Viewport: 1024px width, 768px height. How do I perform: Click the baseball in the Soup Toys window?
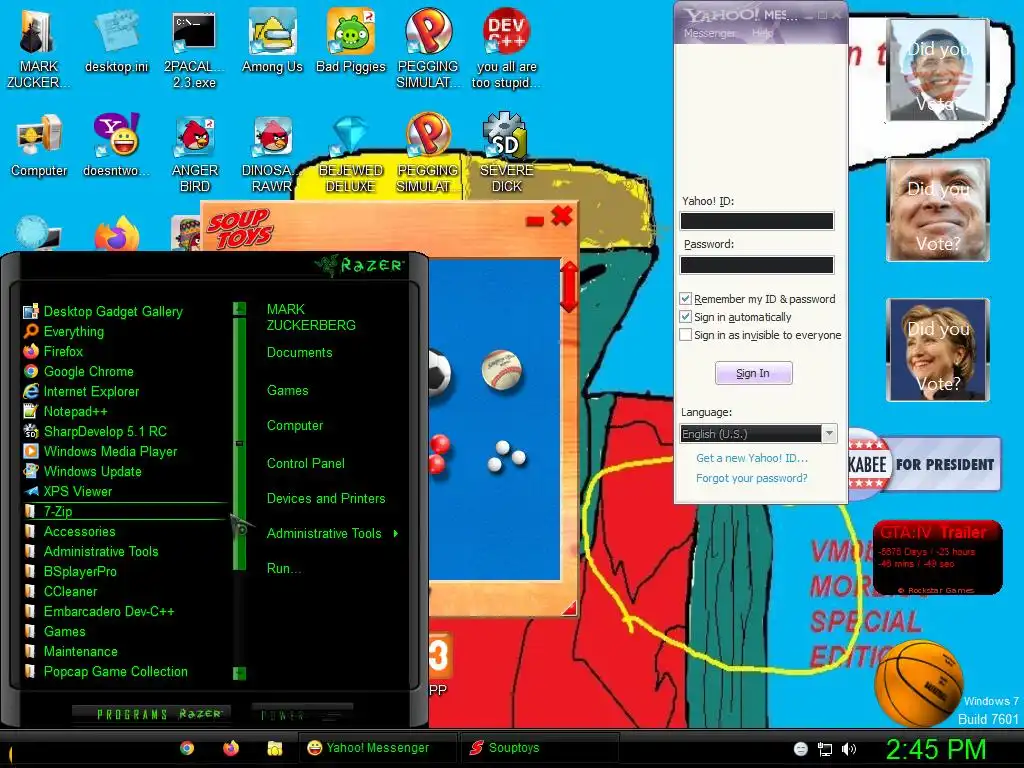click(x=502, y=370)
